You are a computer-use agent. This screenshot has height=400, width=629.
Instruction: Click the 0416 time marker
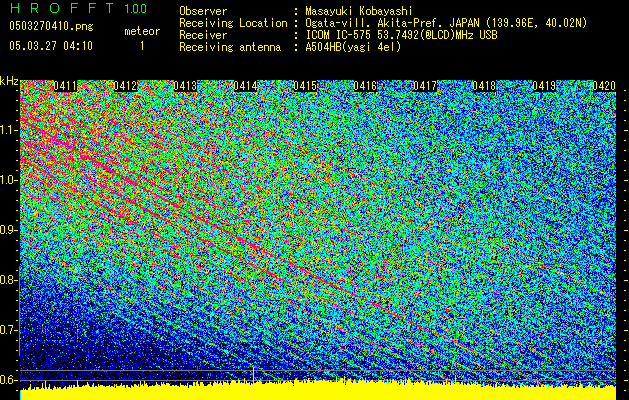coord(365,86)
